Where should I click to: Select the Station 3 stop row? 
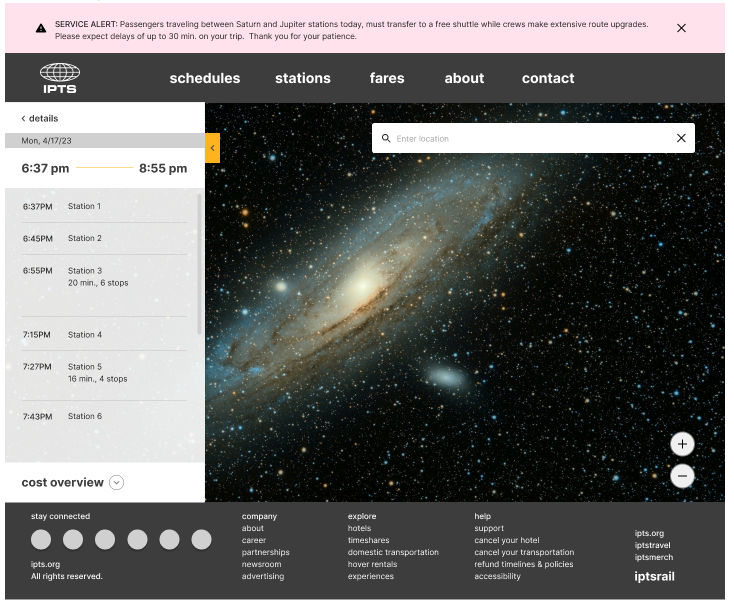(105, 287)
